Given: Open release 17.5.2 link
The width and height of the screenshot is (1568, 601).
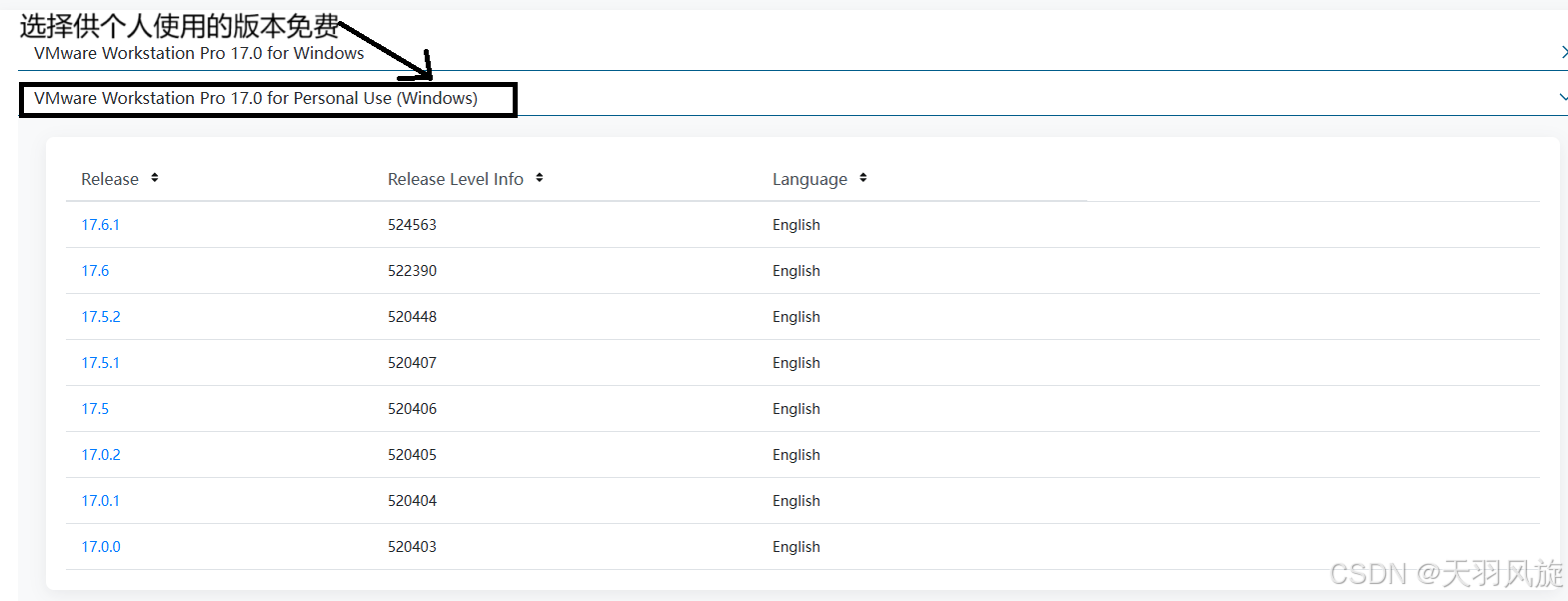Looking at the screenshot, I should pyautogui.click(x=101, y=317).
